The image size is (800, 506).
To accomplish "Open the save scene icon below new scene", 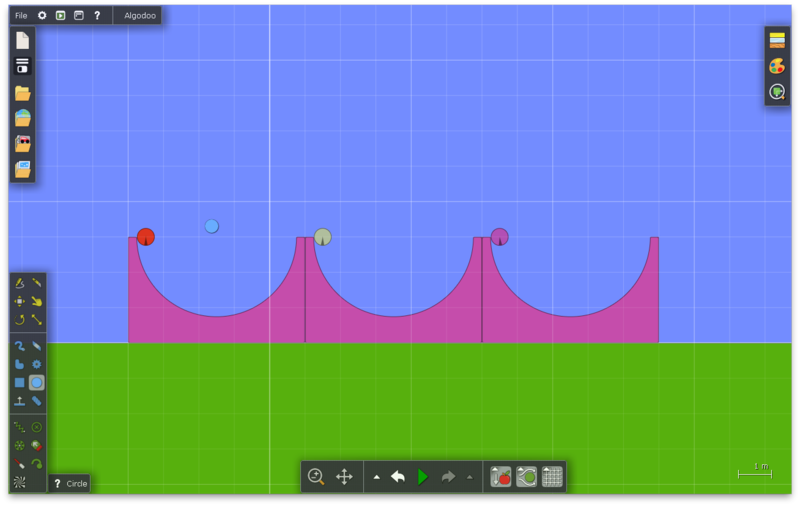I will click(22, 66).
